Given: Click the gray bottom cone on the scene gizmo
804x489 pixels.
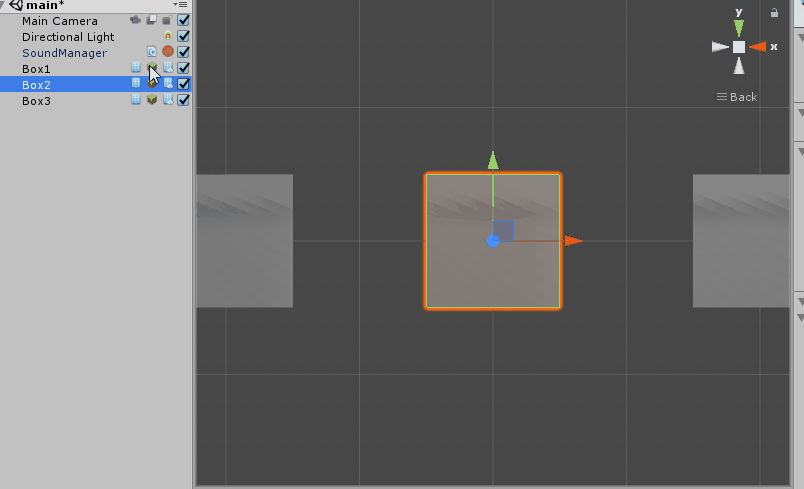Looking at the screenshot, I should point(739,66).
